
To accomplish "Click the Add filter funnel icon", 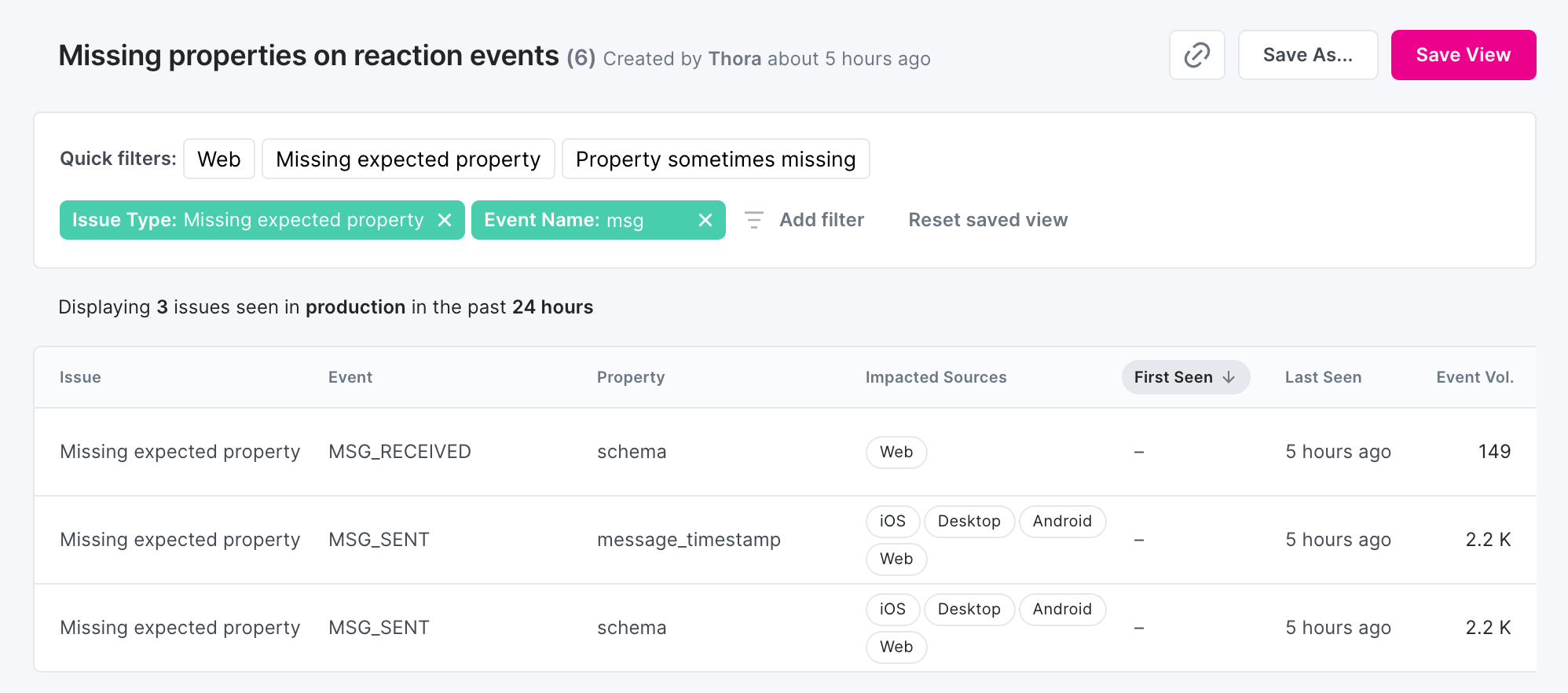I will pos(753,220).
